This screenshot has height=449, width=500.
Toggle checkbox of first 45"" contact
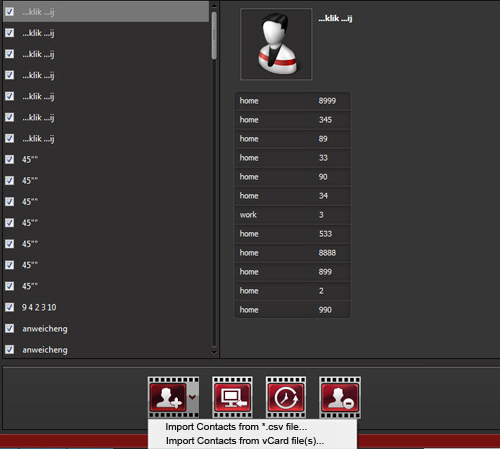pos(10,159)
